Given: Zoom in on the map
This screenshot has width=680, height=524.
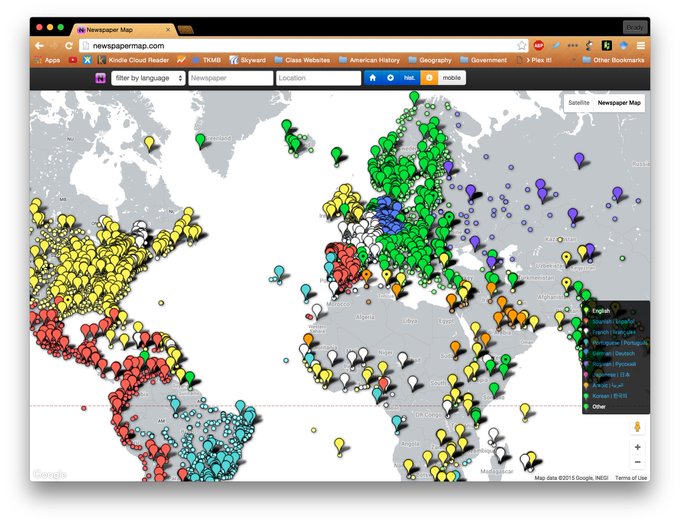Looking at the screenshot, I should click(x=637, y=447).
